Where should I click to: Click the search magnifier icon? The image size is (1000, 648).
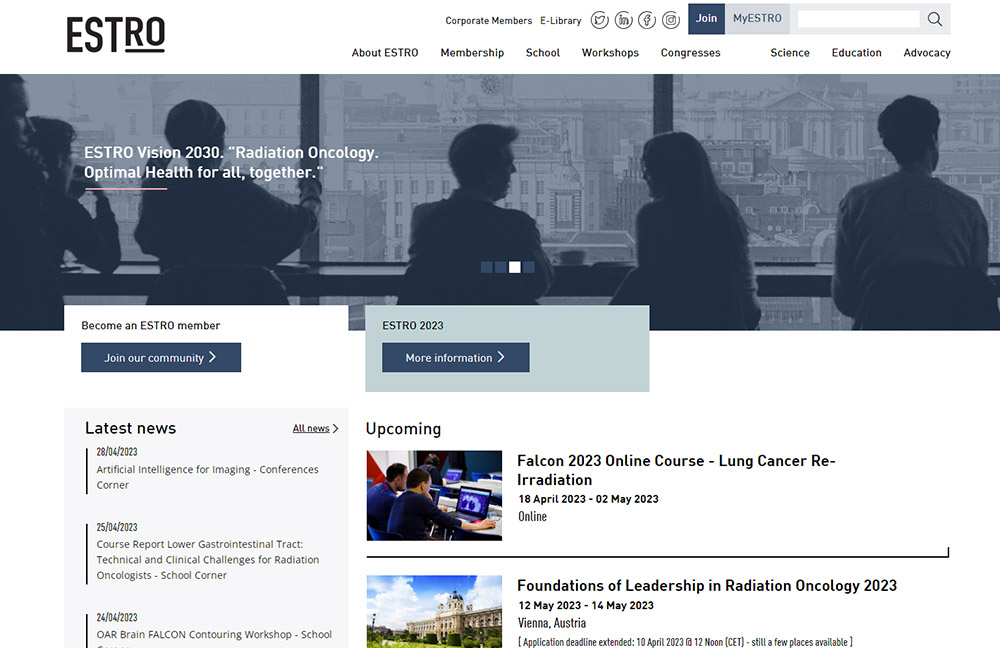(934, 19)
